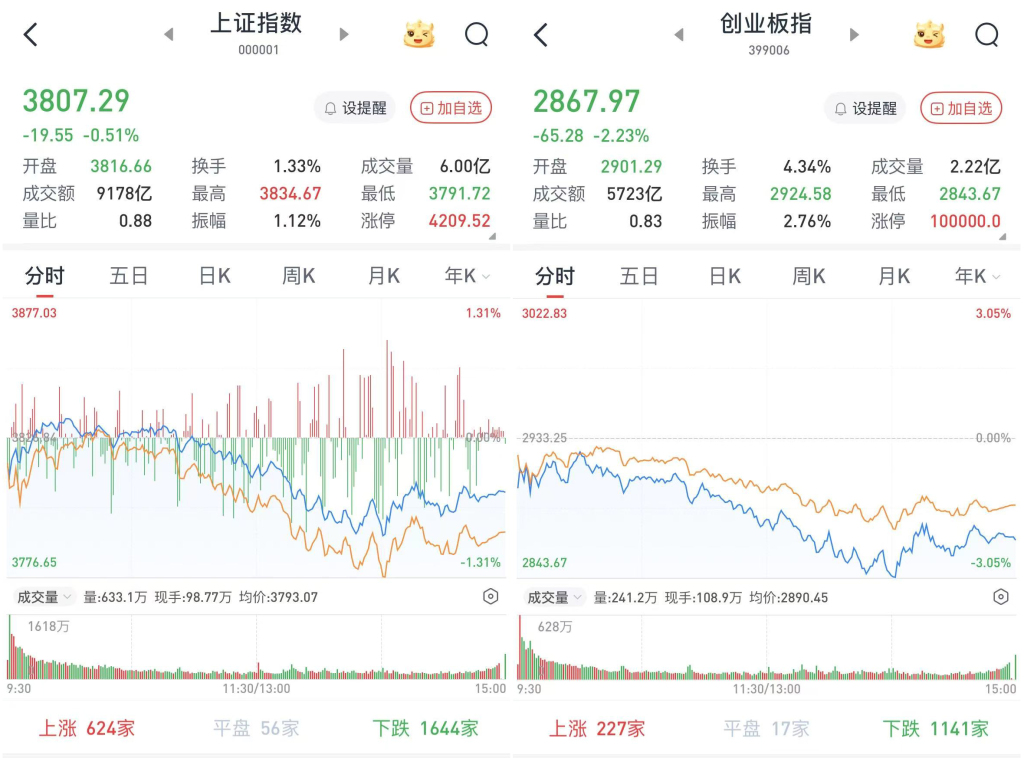Go to previous index from 创业板指
The height and width of the screenshot is (758, 1024).
pos(679,35)
